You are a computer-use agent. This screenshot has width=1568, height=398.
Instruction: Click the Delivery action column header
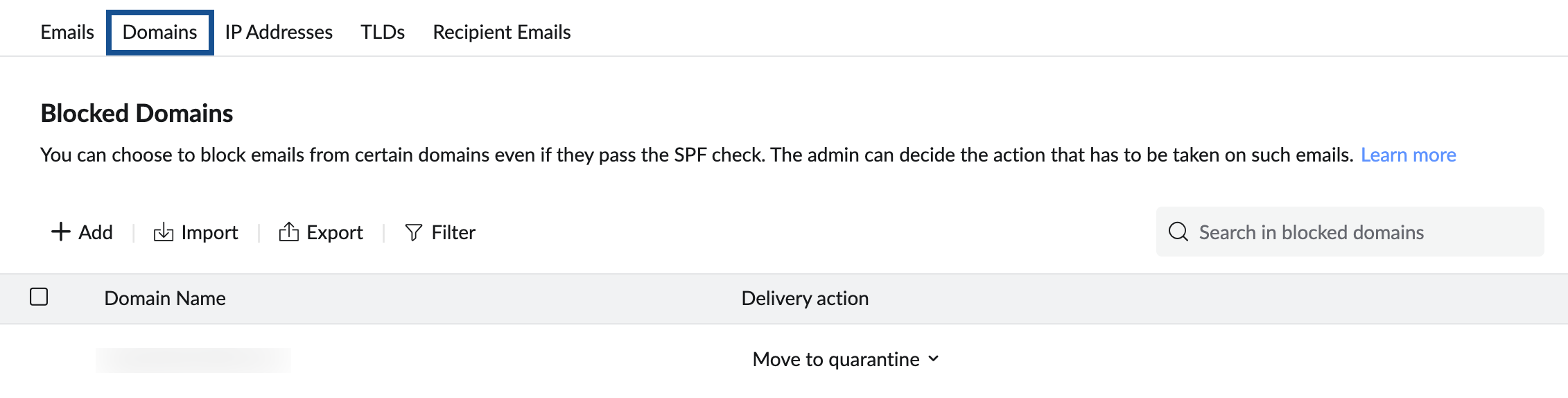[x=805, y=298]
